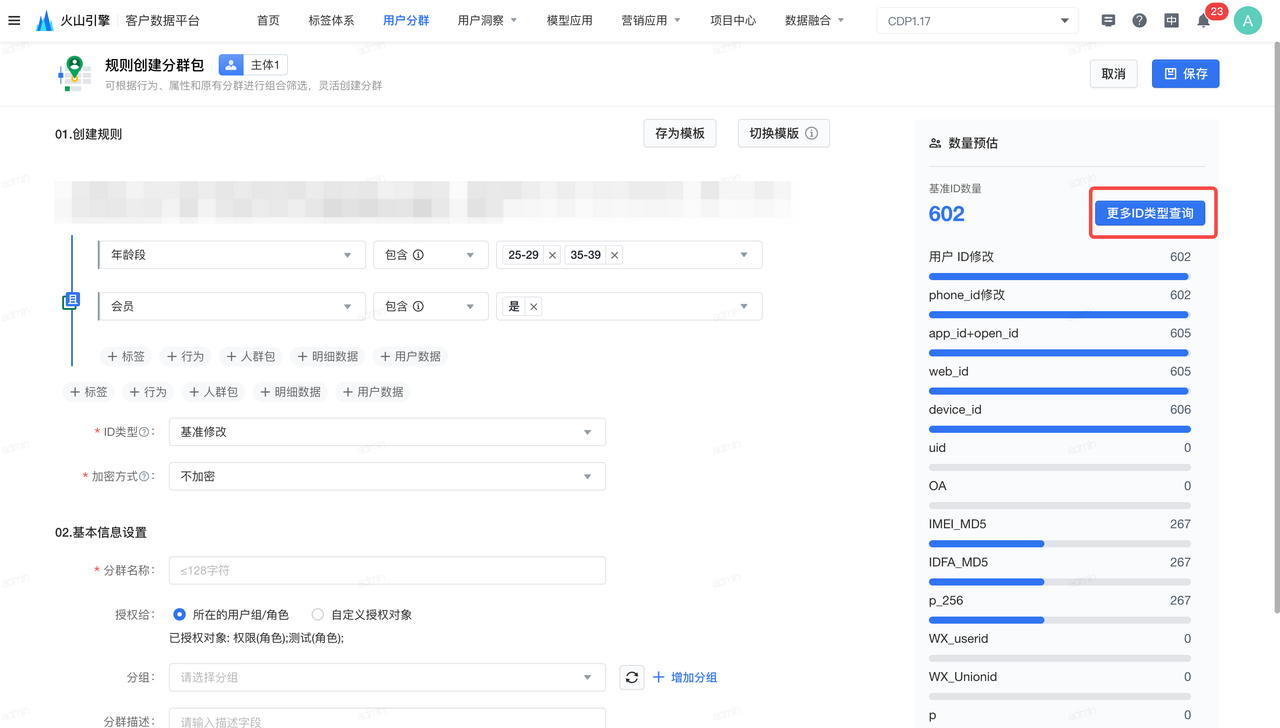1280x728 pixels.
Task: Remove the 35-39 tag
Action: (x=614, y=255)
